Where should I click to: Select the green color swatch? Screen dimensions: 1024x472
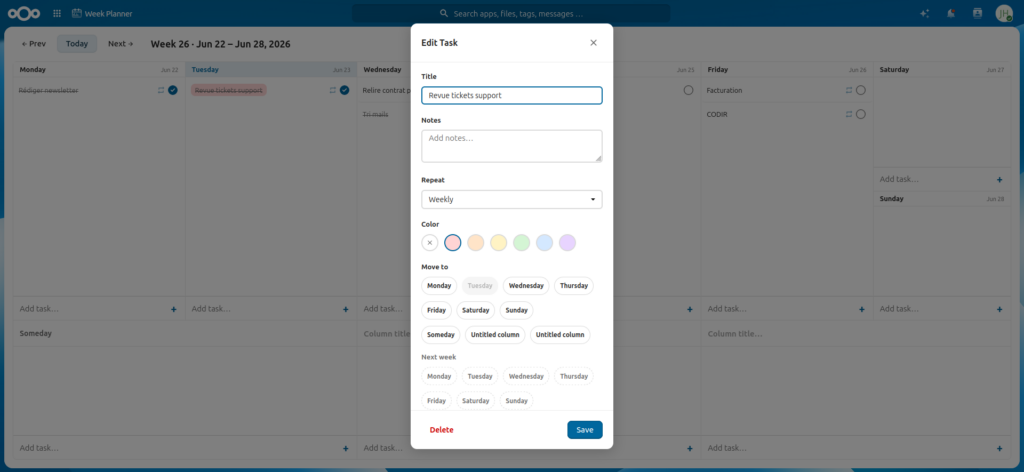tap(521, 243)
